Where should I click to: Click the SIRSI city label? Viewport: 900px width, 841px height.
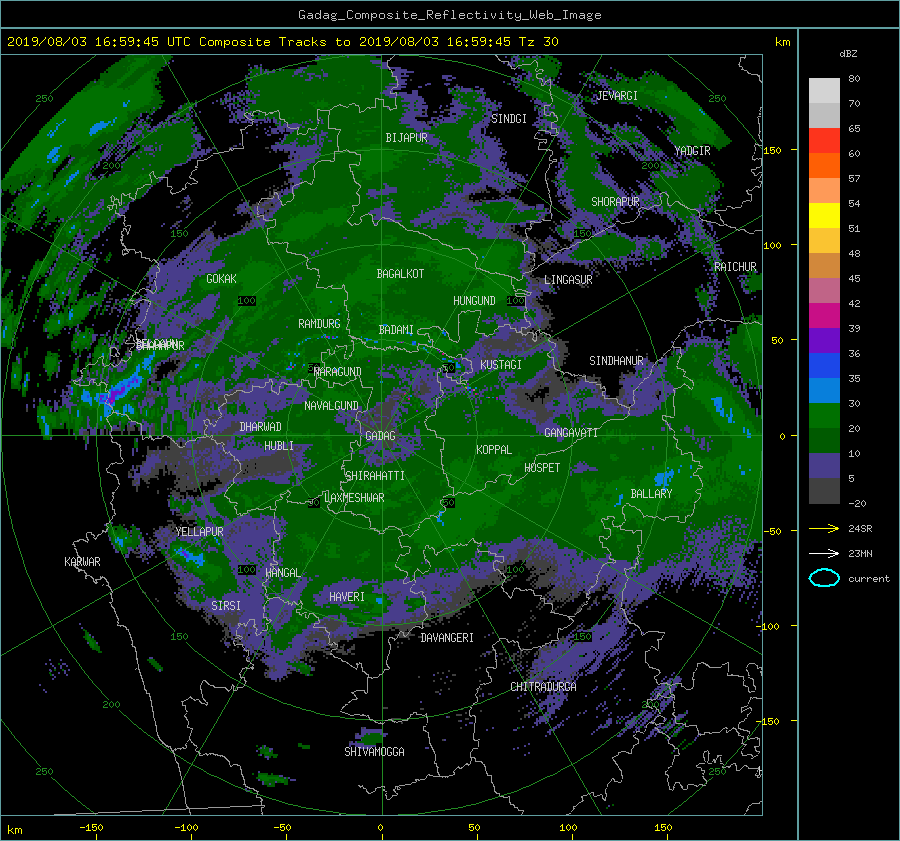[x=226, y=606]
